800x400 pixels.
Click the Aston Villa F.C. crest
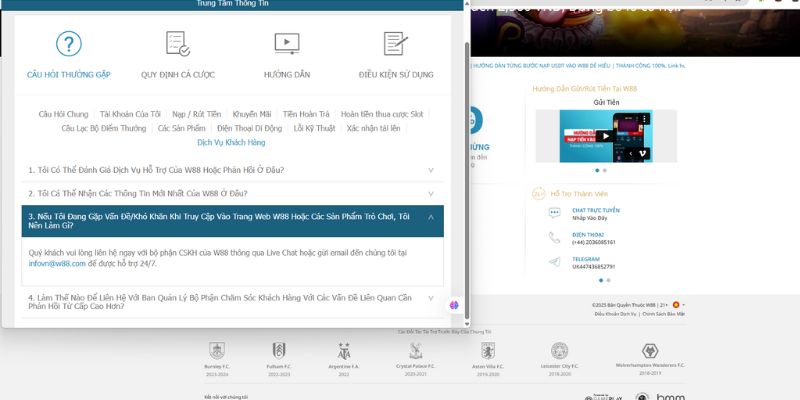[488, 351]
